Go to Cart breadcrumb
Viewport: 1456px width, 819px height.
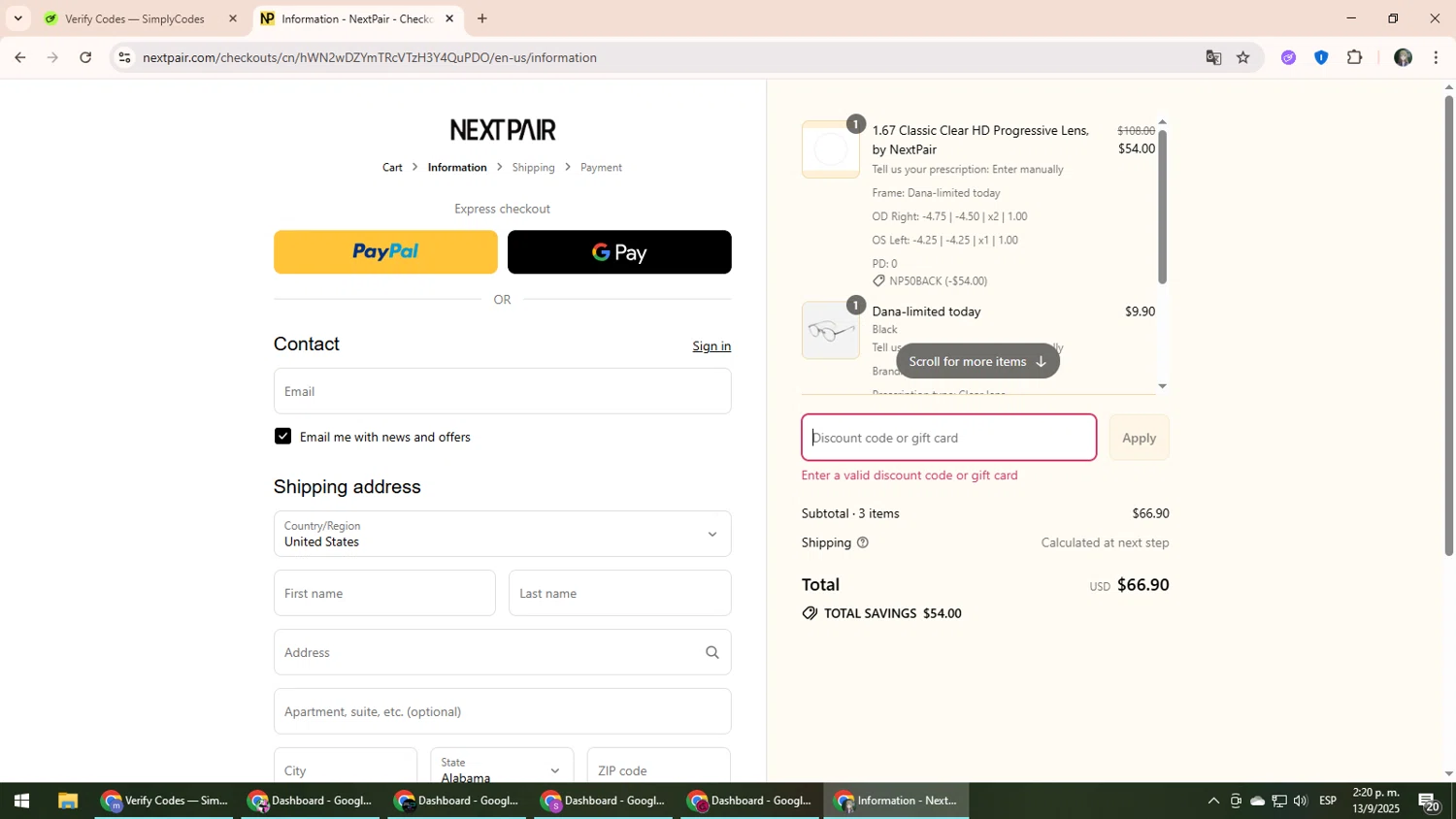[x=392, y=168]
